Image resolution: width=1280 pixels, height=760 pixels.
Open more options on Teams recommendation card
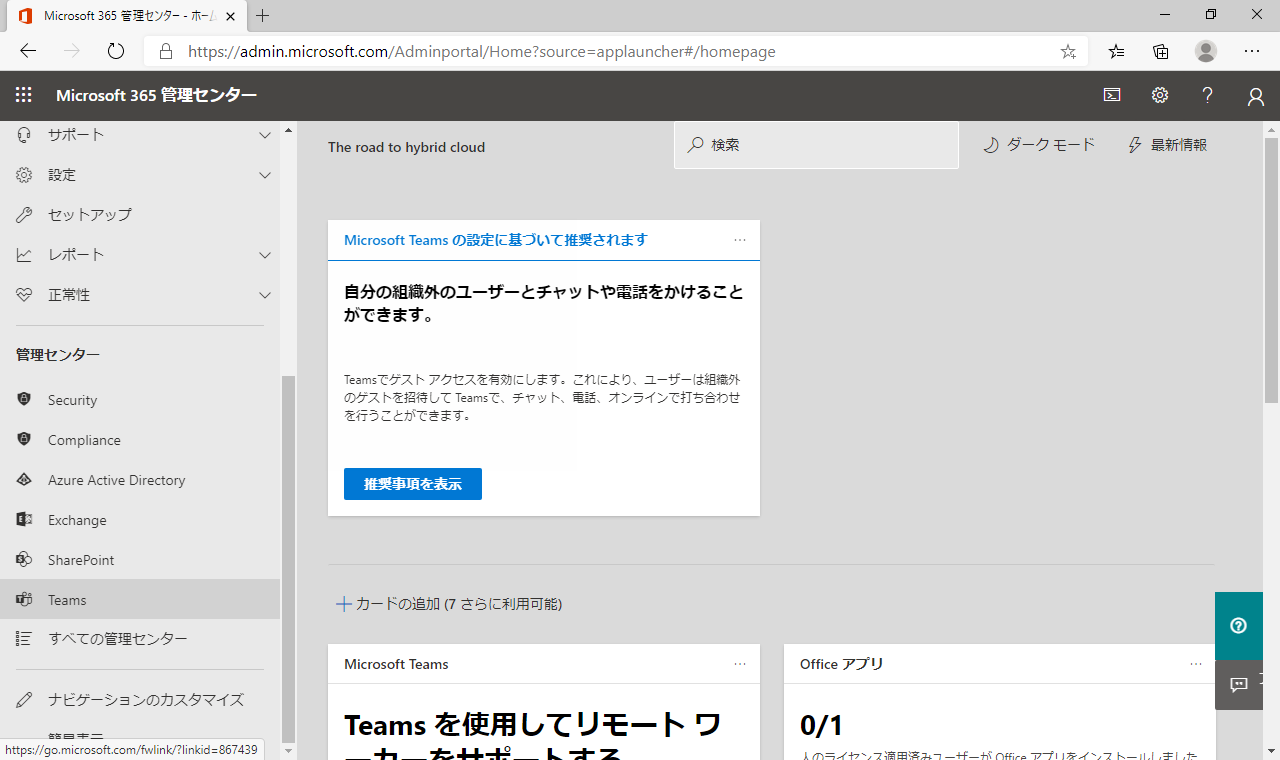pos(740,240)
